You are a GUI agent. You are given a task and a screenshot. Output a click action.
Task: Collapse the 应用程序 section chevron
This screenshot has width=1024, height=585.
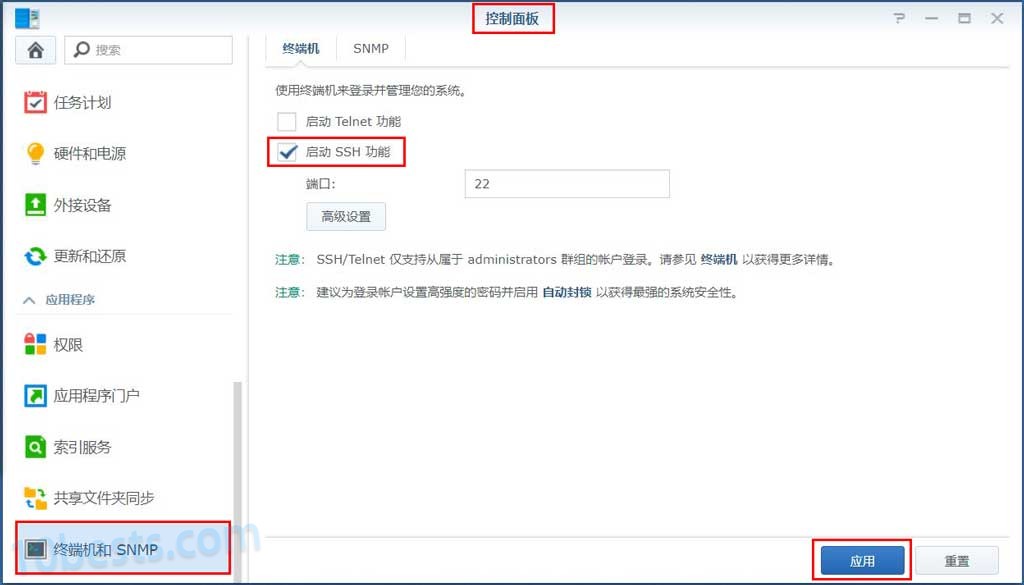(29, 300)
